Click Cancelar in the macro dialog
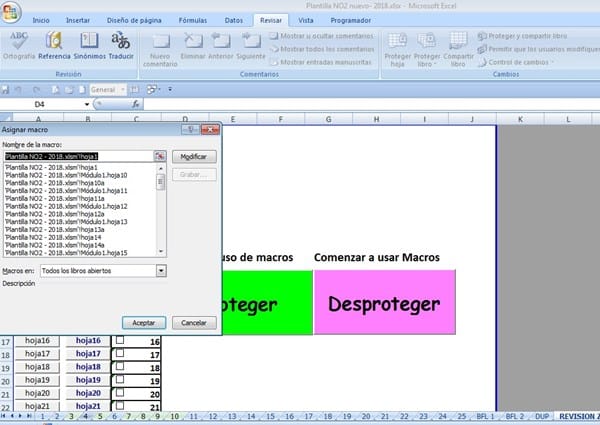This screenshot has width=600, height=425. tap(194, 323)
